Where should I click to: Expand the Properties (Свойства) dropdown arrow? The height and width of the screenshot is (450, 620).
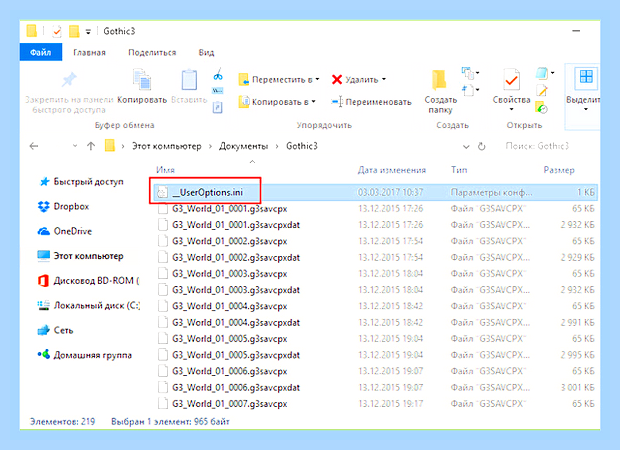(x=511, y=110)
